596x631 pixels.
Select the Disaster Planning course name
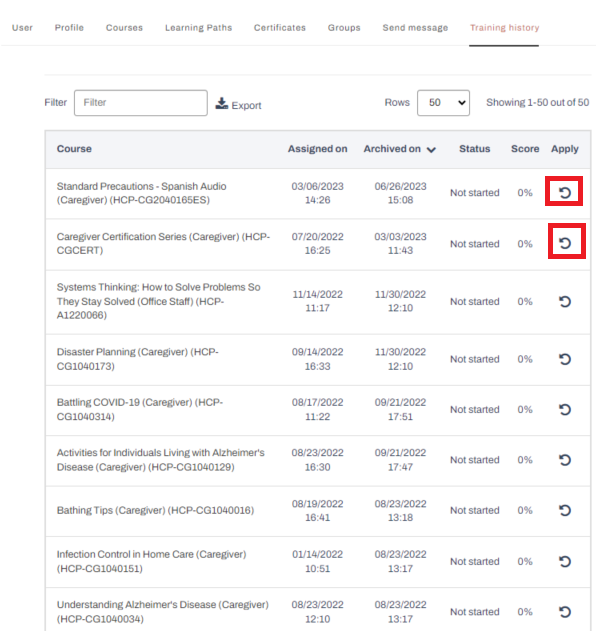(x=138, y=359)
